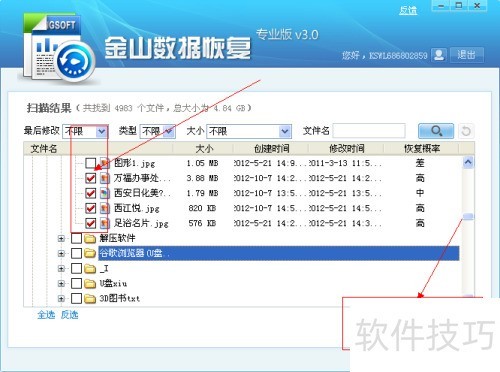500x372 pixels.
Task: Sort by 恢复概率 column header
Action: [x=422, y=148]
